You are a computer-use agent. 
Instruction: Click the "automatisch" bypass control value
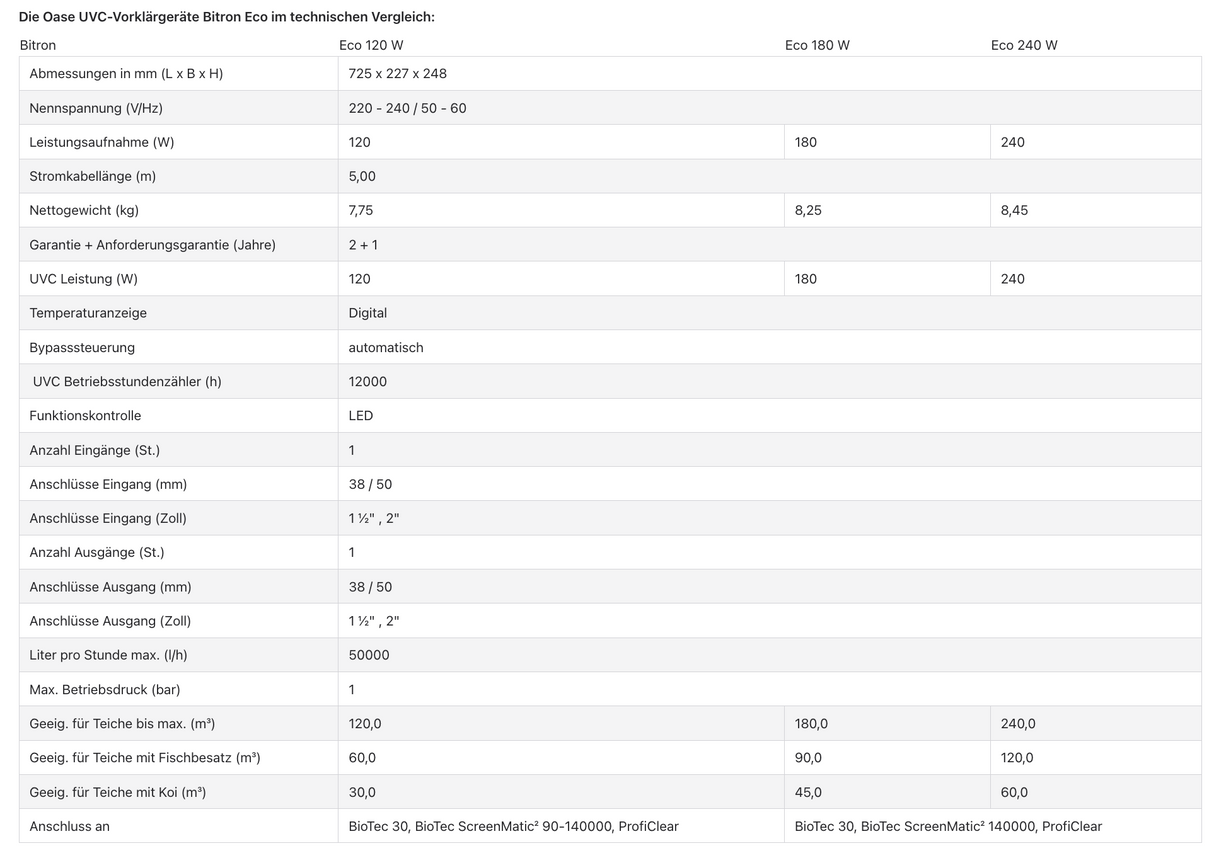click(x=386, y=348)
